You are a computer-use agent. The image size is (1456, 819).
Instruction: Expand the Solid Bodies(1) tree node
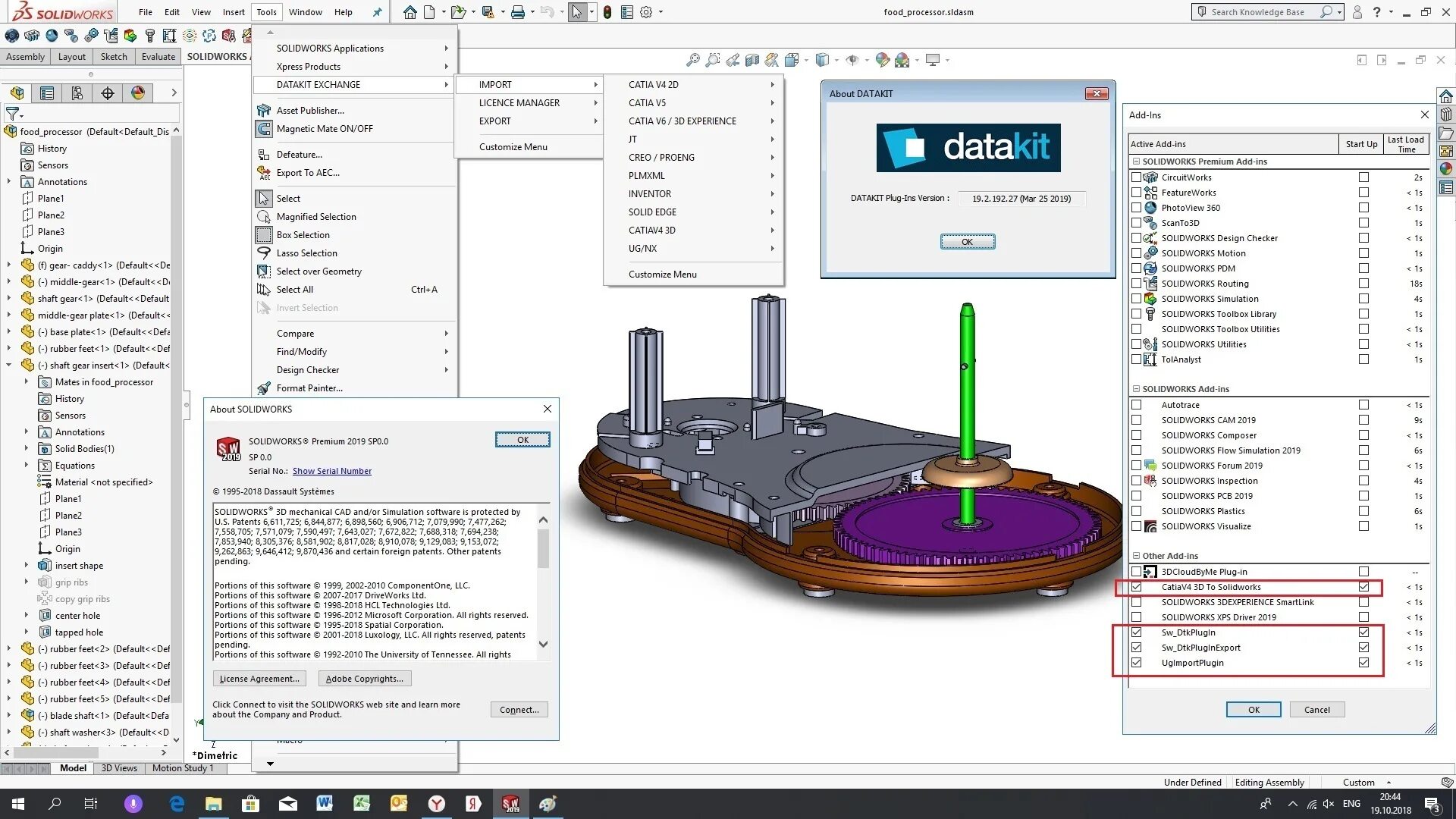point(27,449)
